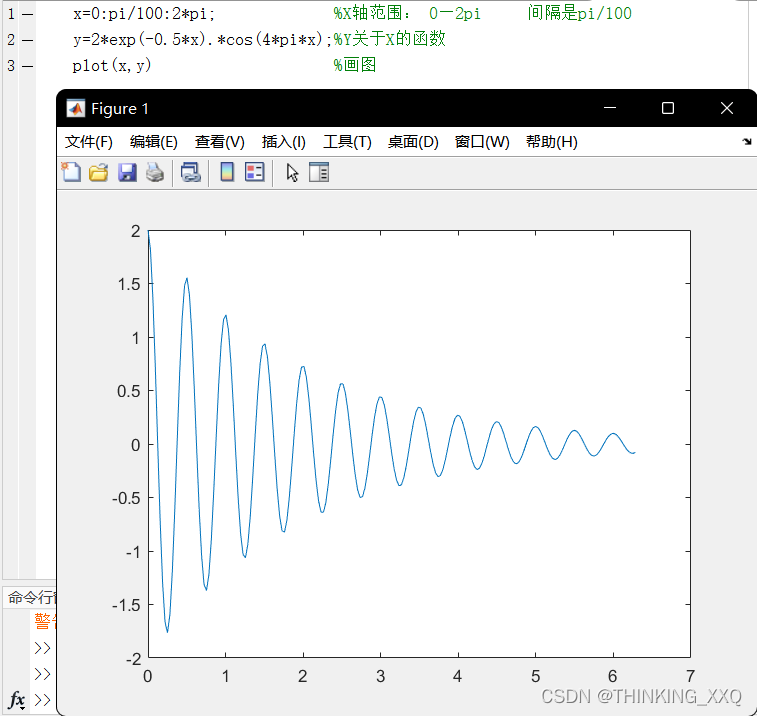The image size is (757, 716).
Task: Click the bottom command prompt >> next to fx
Action: (x=42, y=700)
